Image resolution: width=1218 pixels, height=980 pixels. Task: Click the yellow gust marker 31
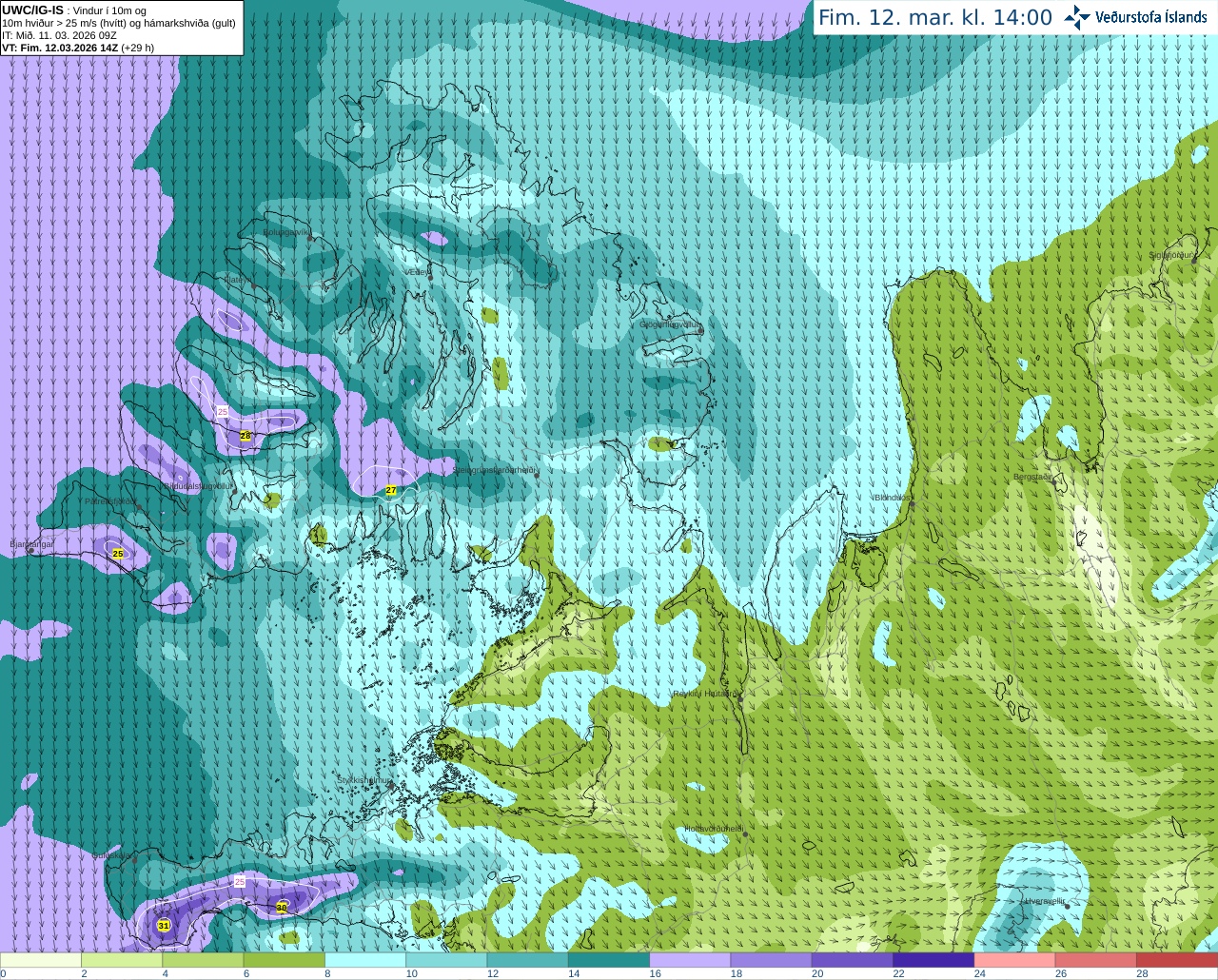[x=164, y=926]
